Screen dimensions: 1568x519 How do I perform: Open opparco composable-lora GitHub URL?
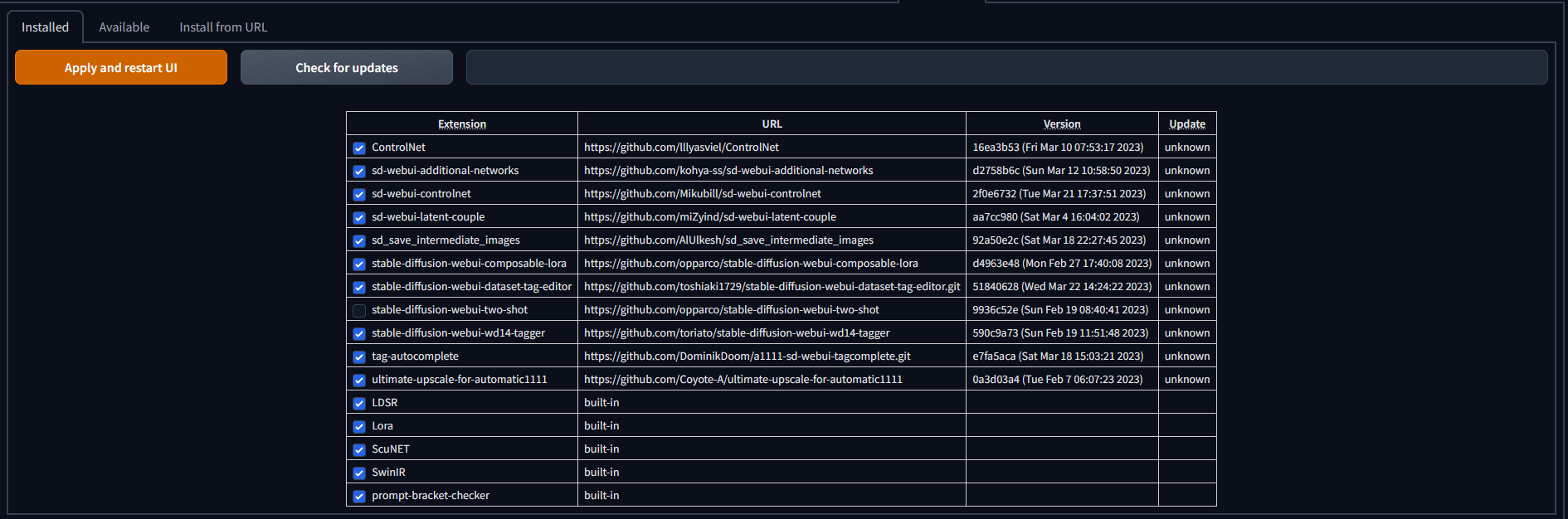751,263
